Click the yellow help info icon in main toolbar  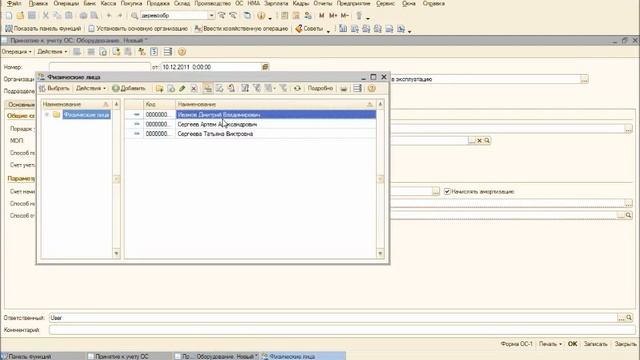coord(261,16)
